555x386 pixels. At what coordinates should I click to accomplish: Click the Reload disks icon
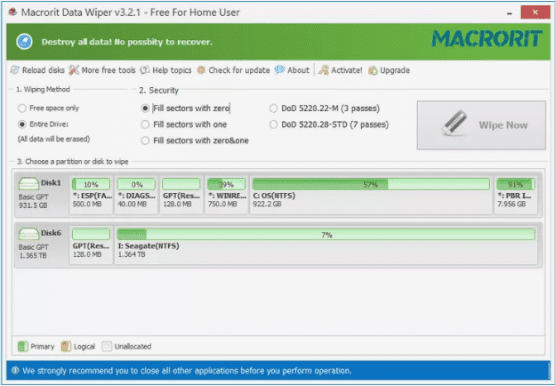click(15, 70)
